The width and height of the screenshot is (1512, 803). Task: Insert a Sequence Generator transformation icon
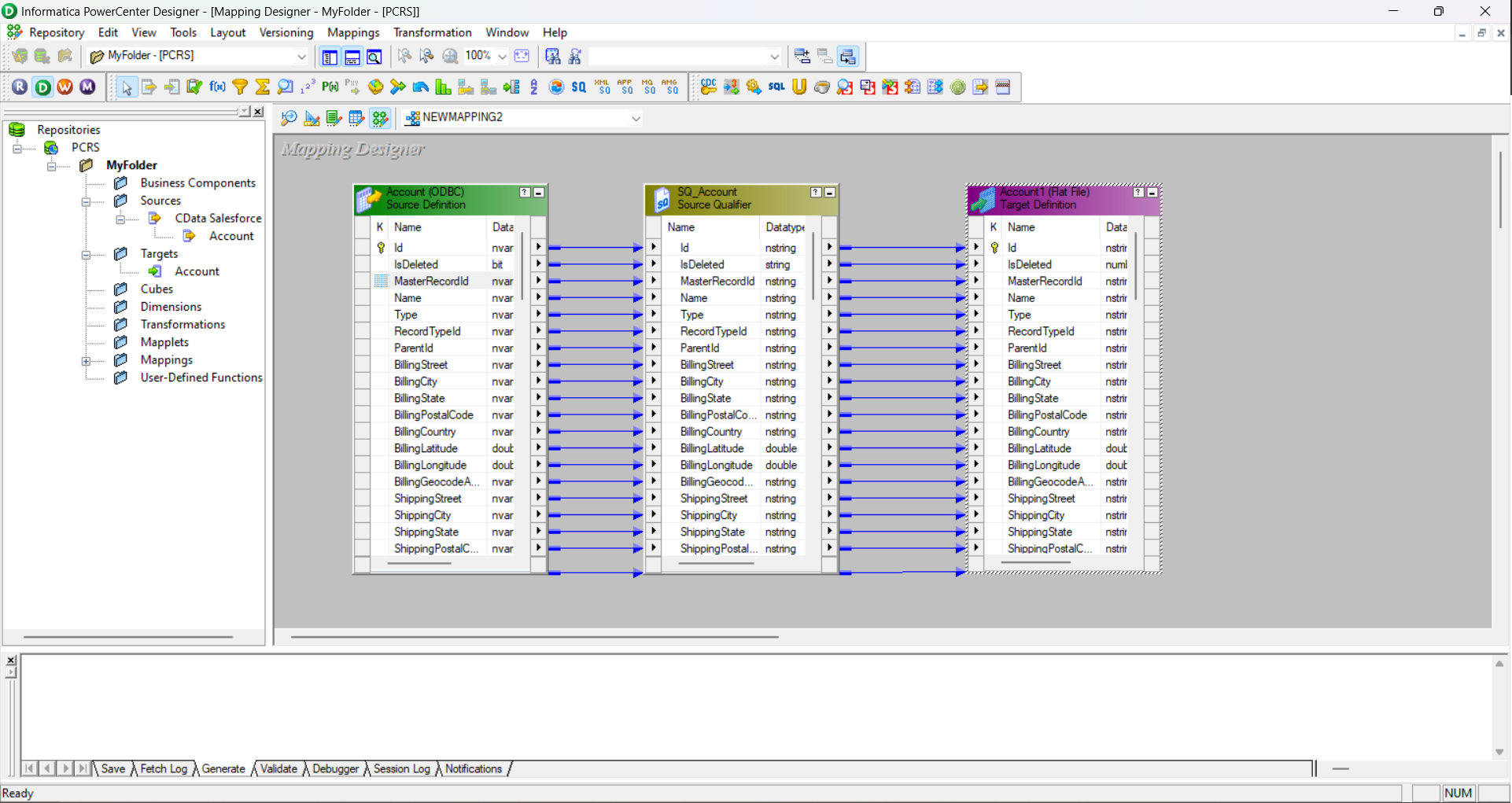308,87
